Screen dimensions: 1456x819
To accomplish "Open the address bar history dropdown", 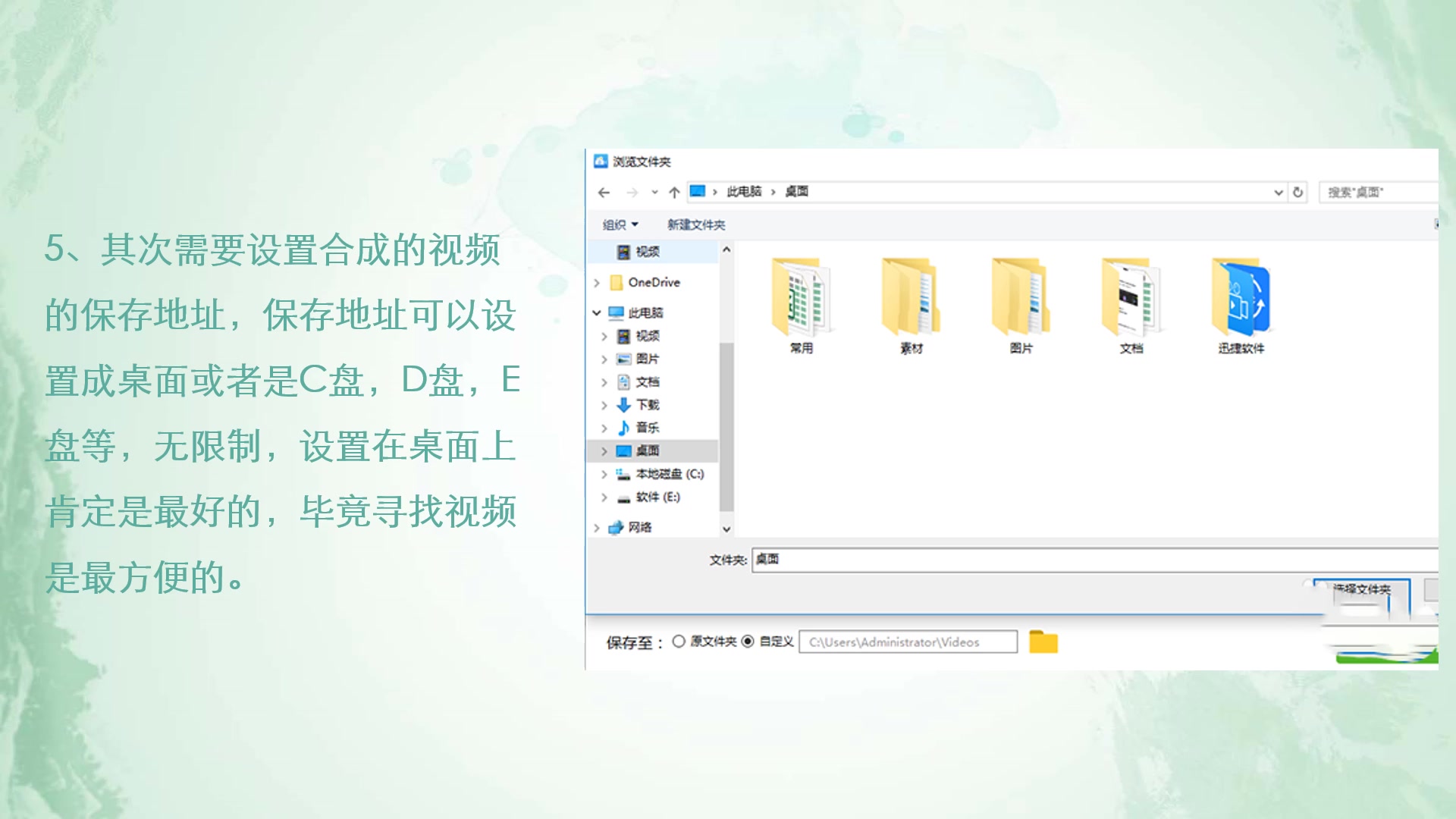I will tap(1278, 192).
